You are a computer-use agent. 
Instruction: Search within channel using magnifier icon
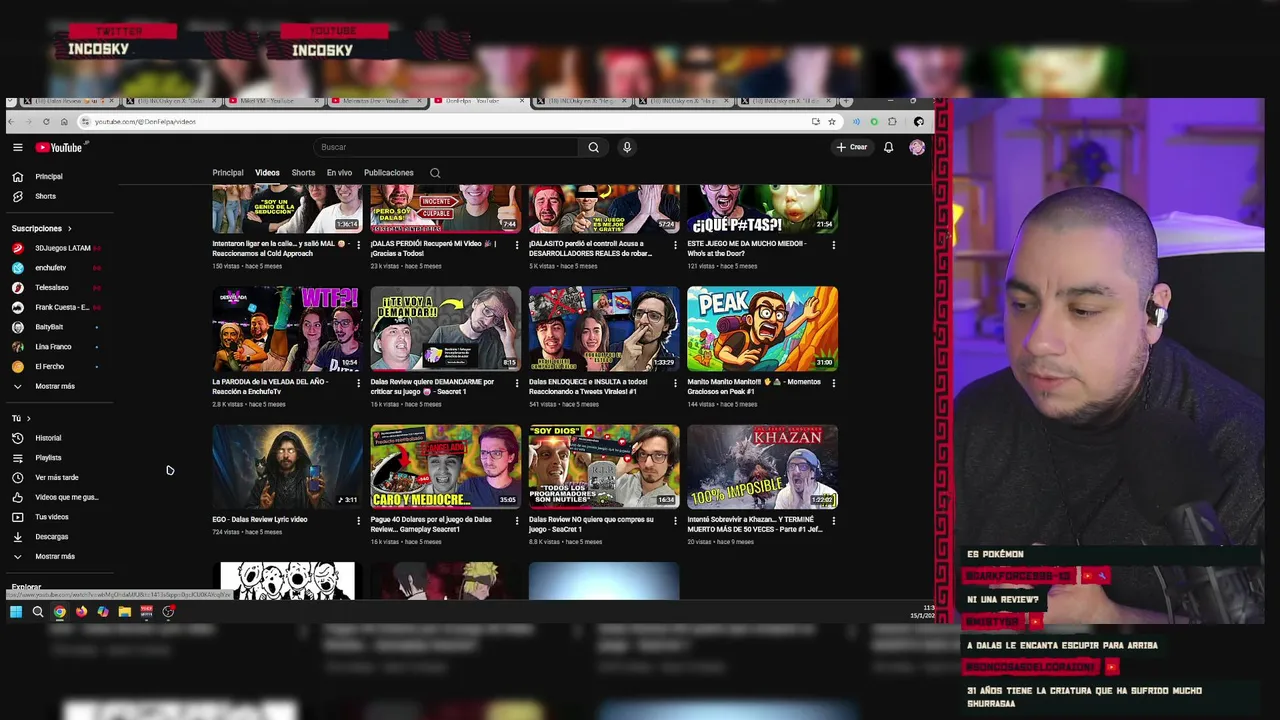coord(435,173)
